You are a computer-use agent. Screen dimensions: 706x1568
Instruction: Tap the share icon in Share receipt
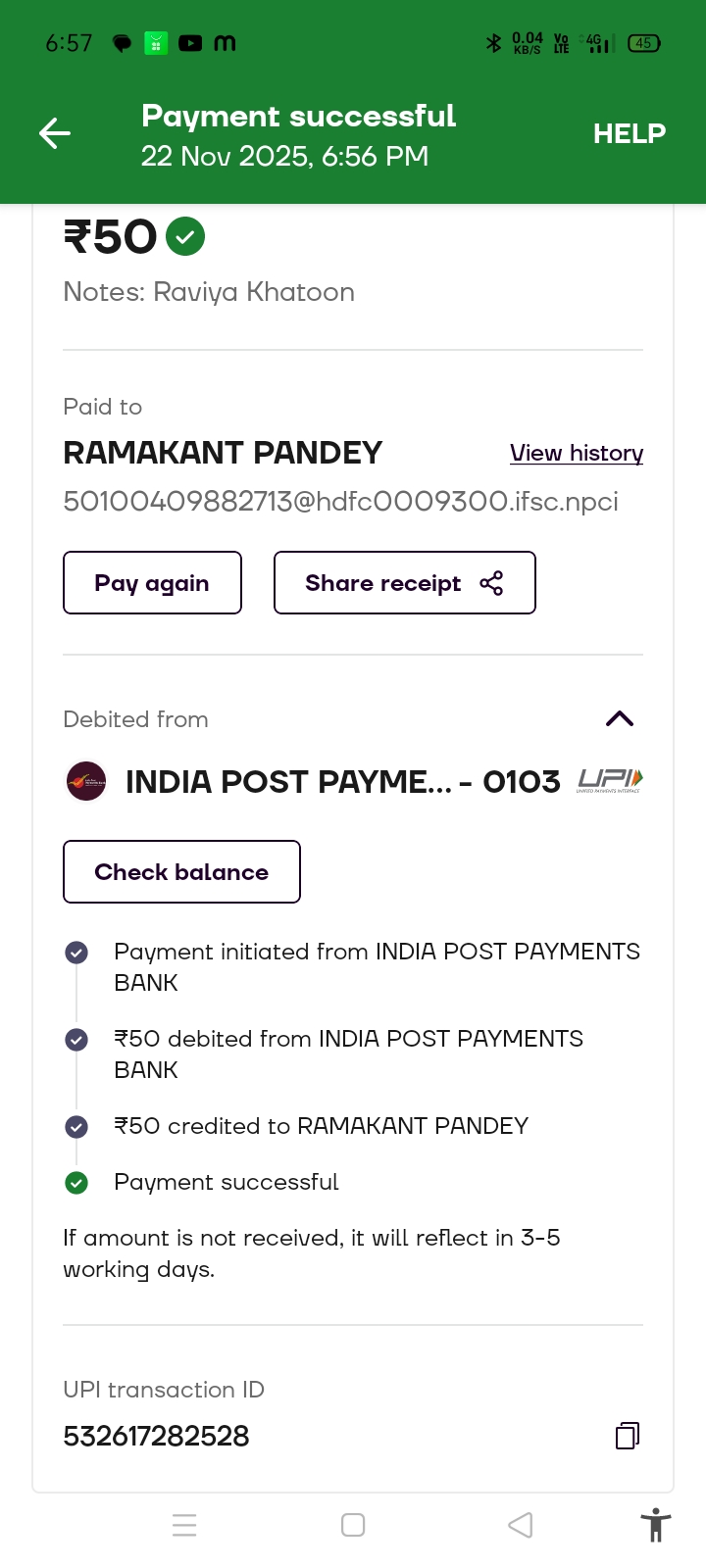(491, 583)
